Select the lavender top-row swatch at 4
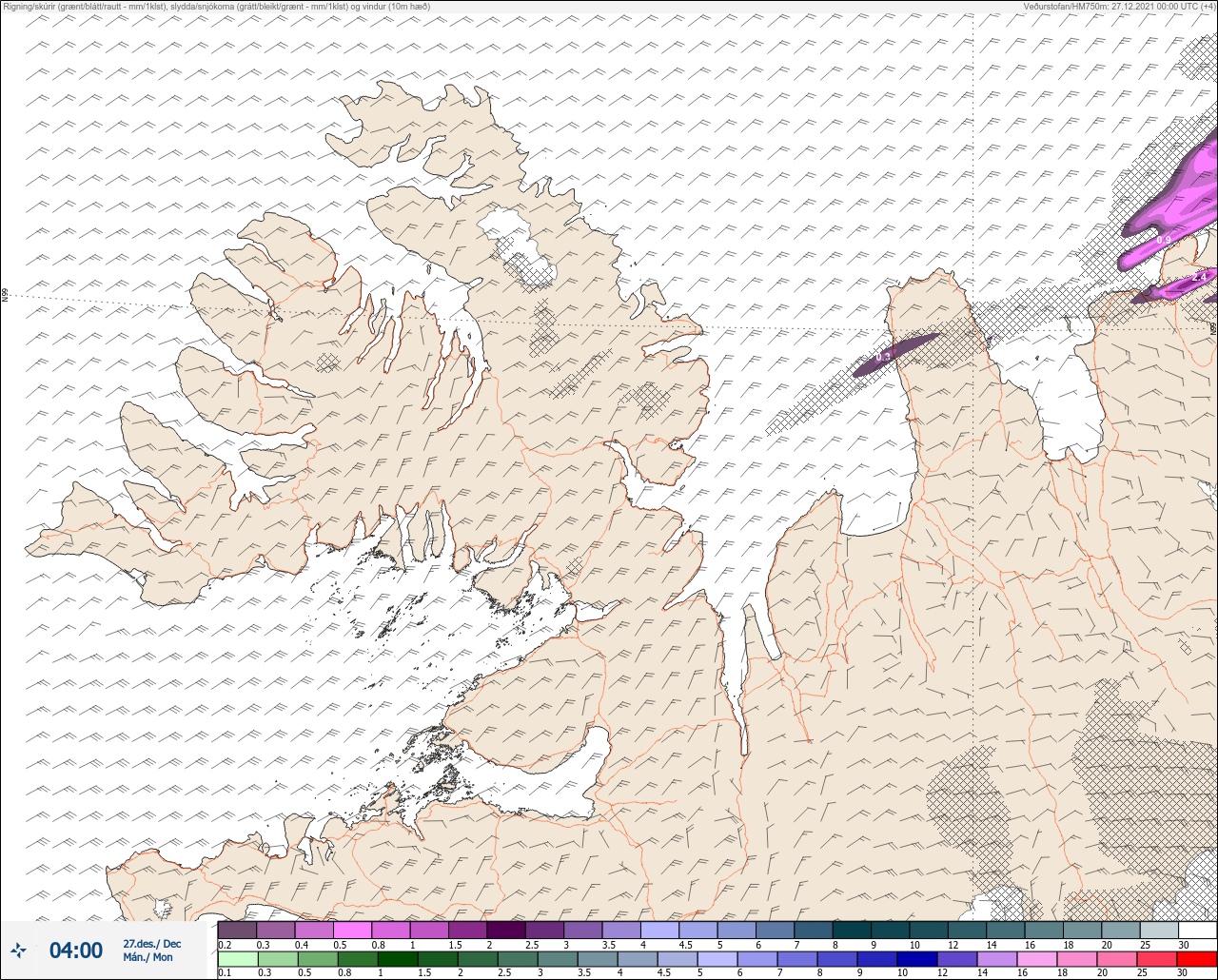This screenshot has width=1218, height=980. [659, 930]
